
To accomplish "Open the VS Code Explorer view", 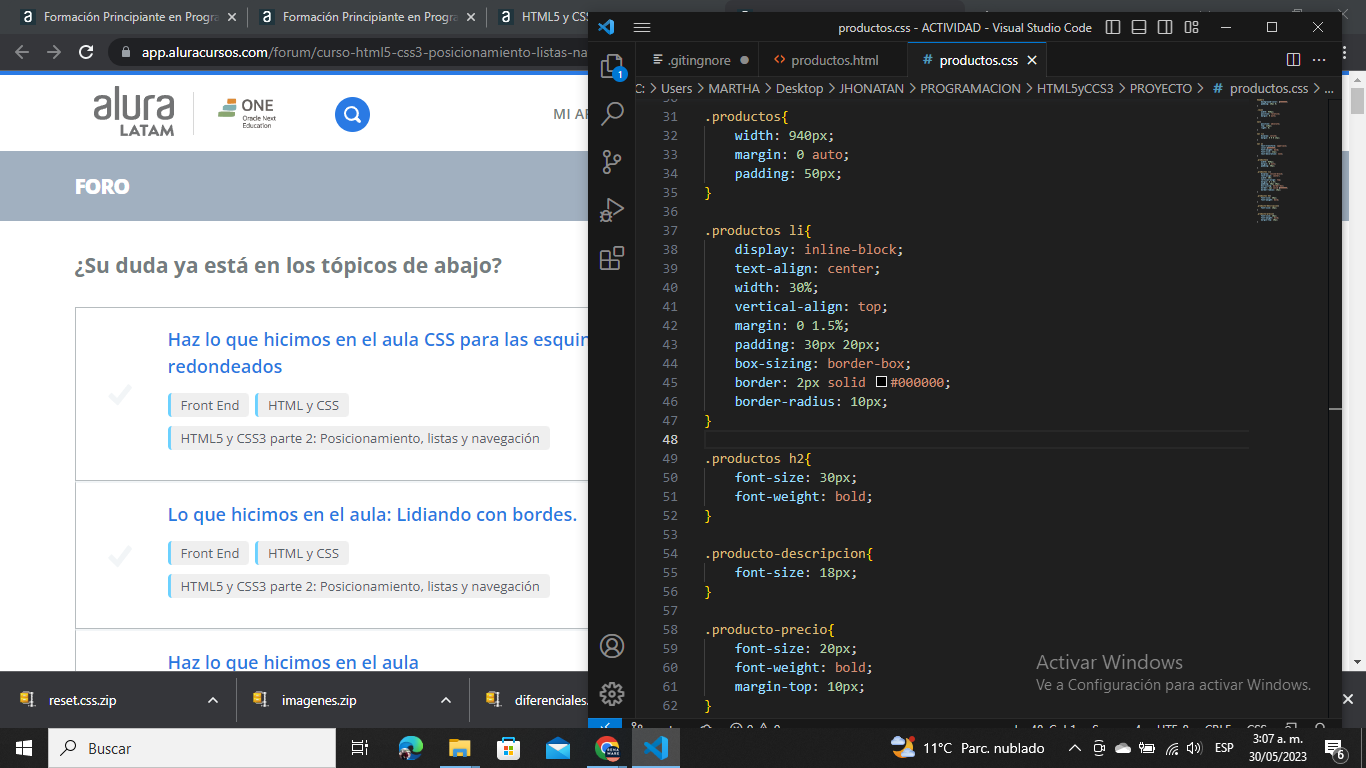I will coord(611,67).
